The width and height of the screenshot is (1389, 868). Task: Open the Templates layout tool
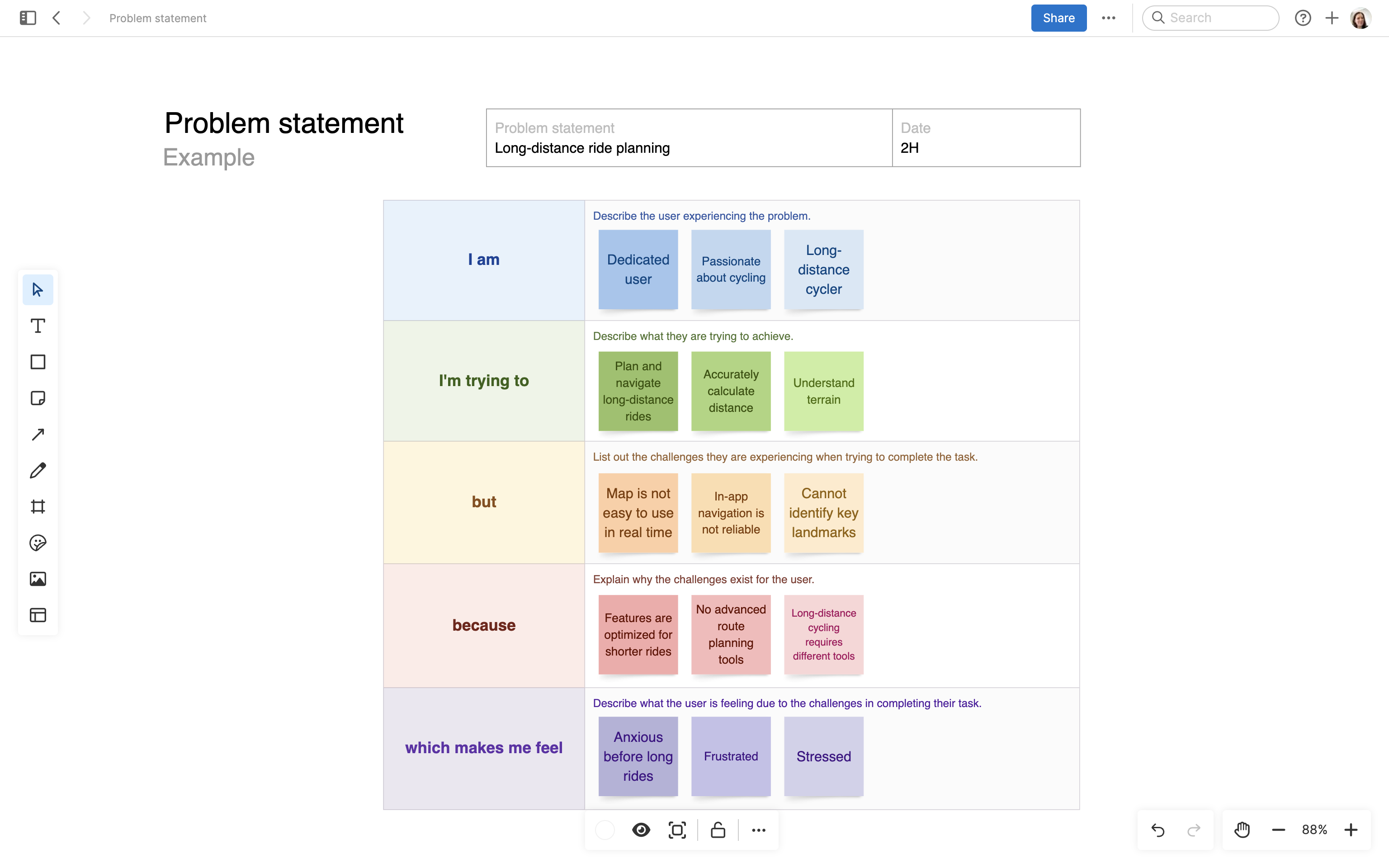[38, 615]
